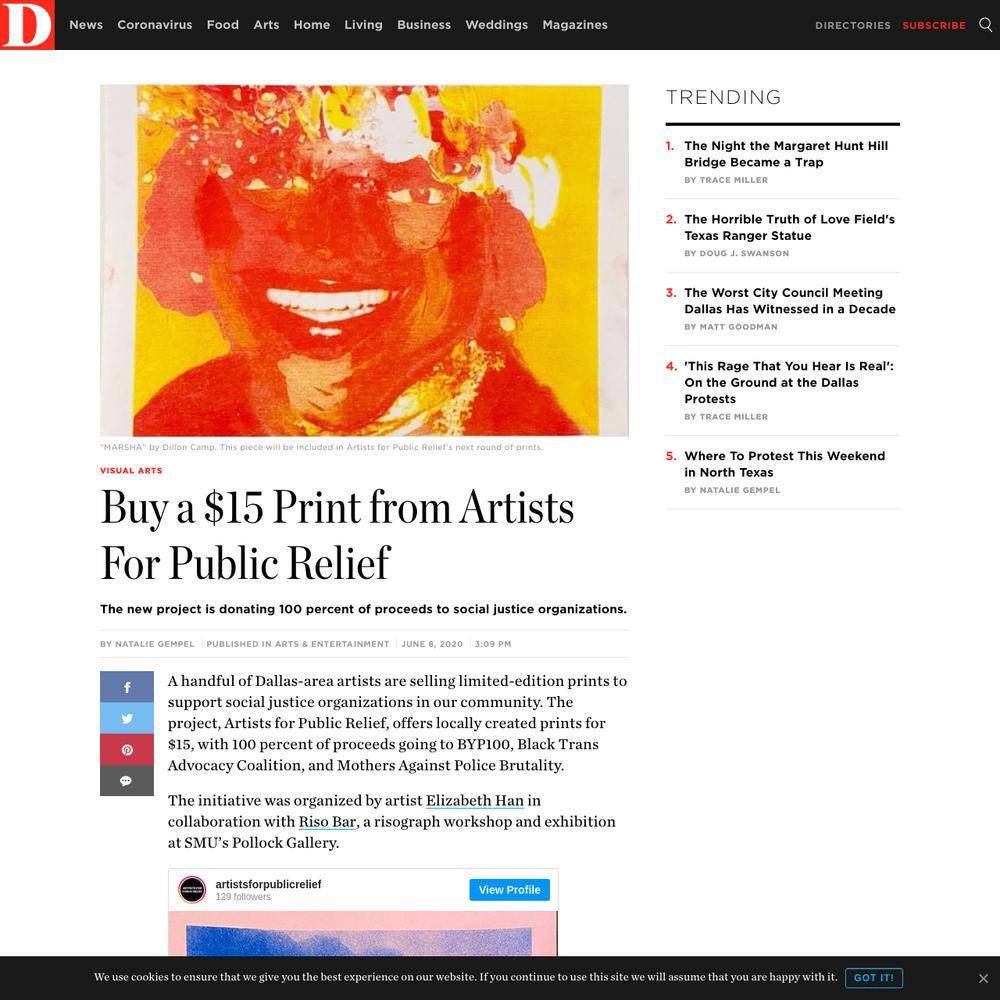Click the '129 followers' text
This screenshot has width=1000, height=1000.
(243, 897)
